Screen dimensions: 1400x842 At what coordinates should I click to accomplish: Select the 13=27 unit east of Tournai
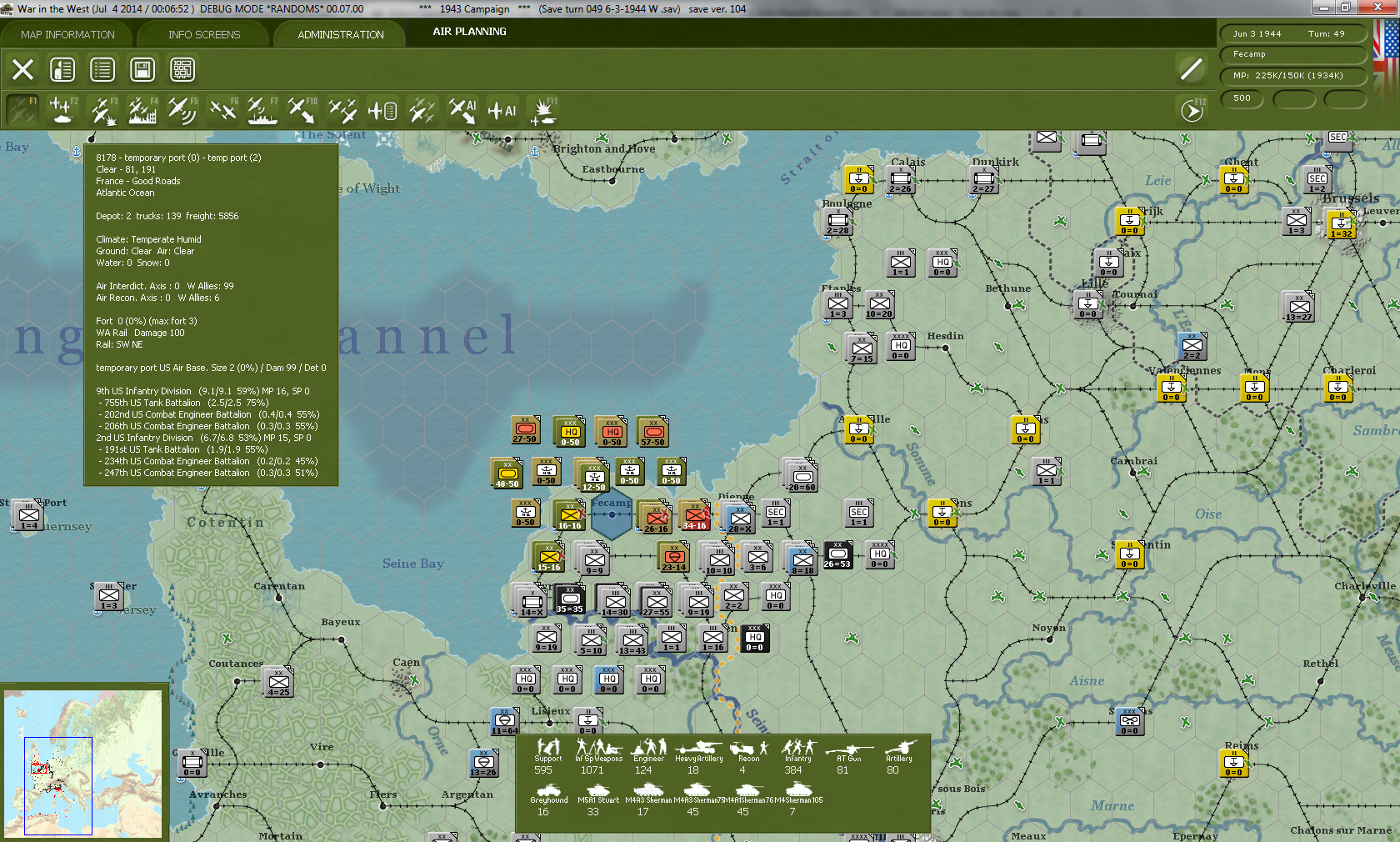pyautogui.click(x=1298, y=307)
